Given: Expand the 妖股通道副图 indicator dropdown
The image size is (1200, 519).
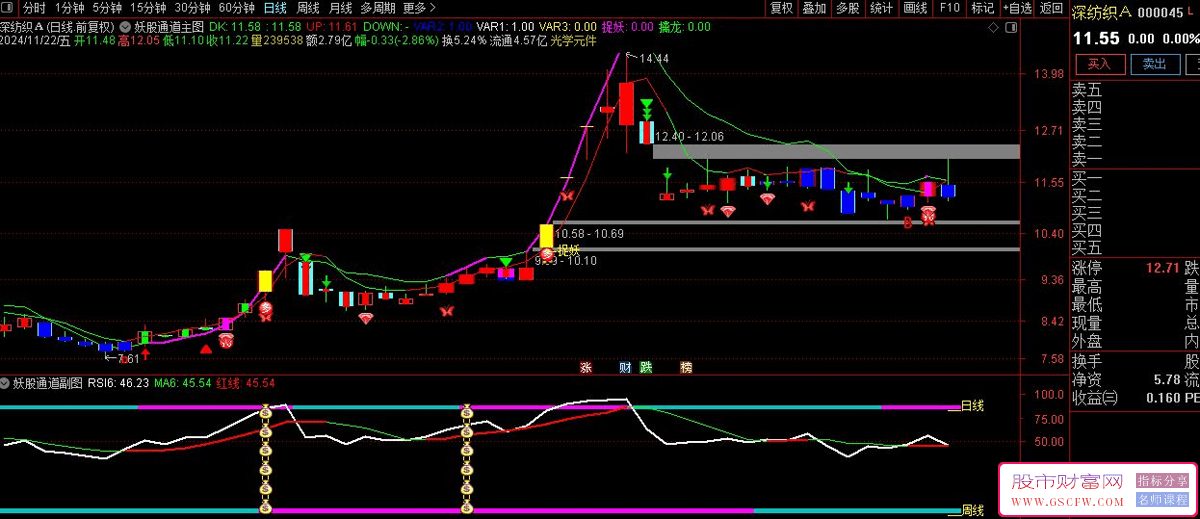Looking at the screenshot, I should point(5,382).
